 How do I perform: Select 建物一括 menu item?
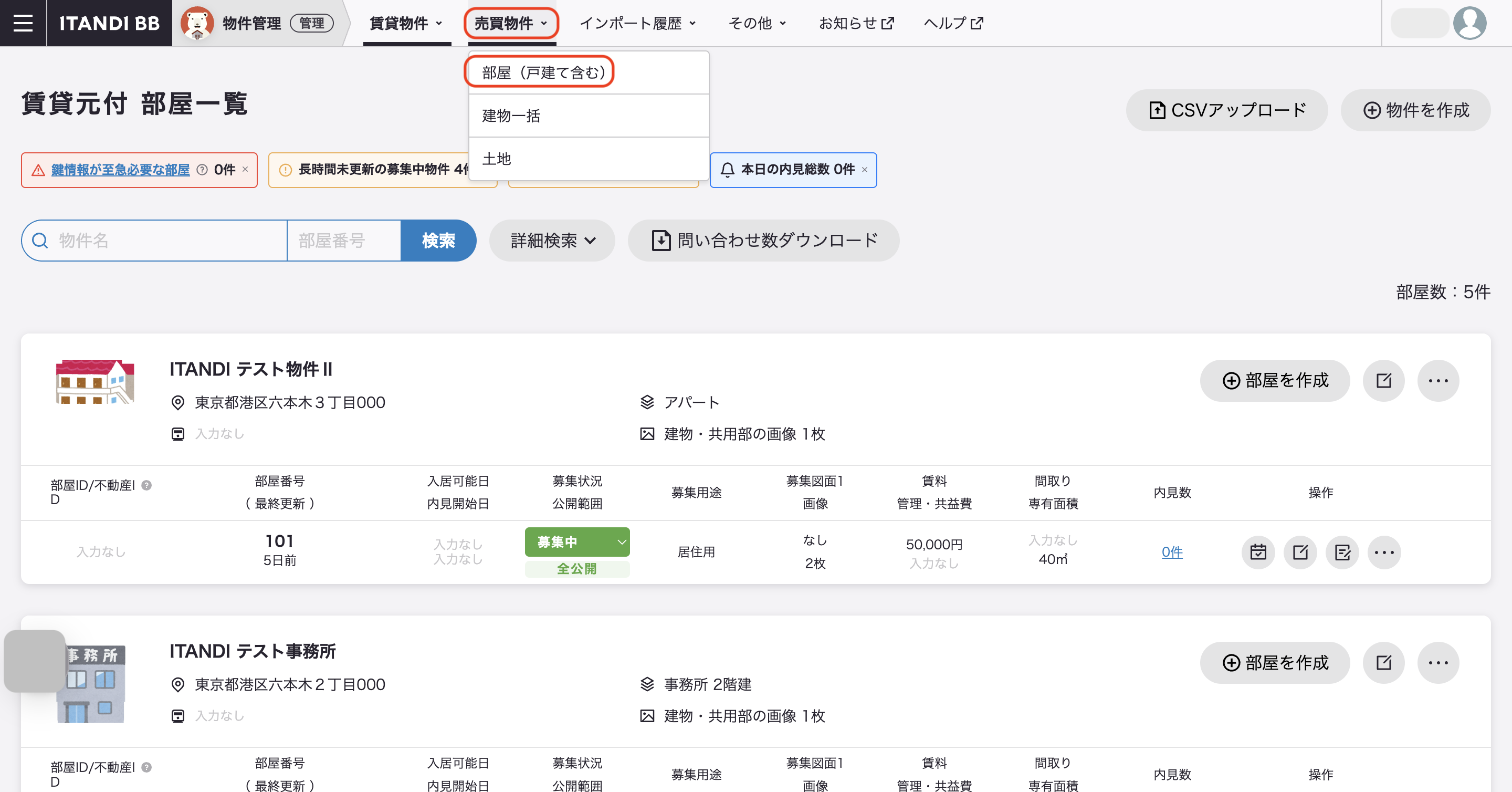coord(589,116)
